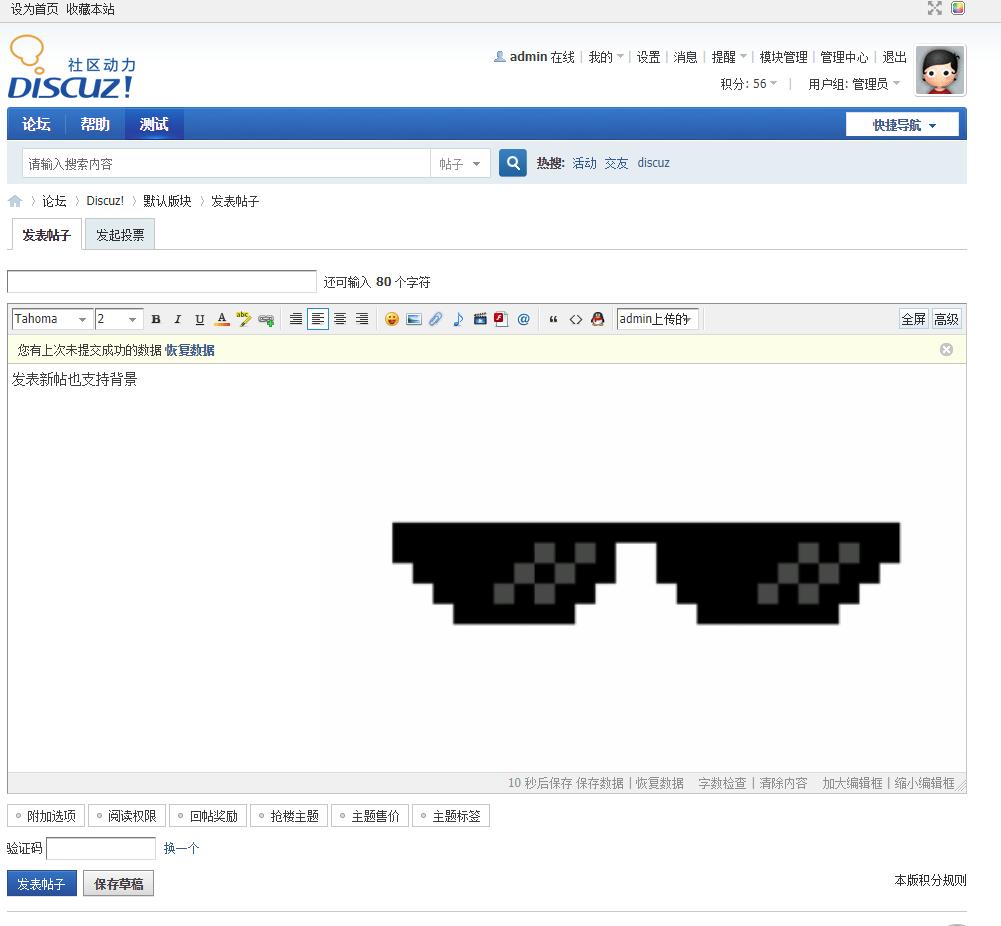Click 清除内容 below the editor

(x=783, y=783)
